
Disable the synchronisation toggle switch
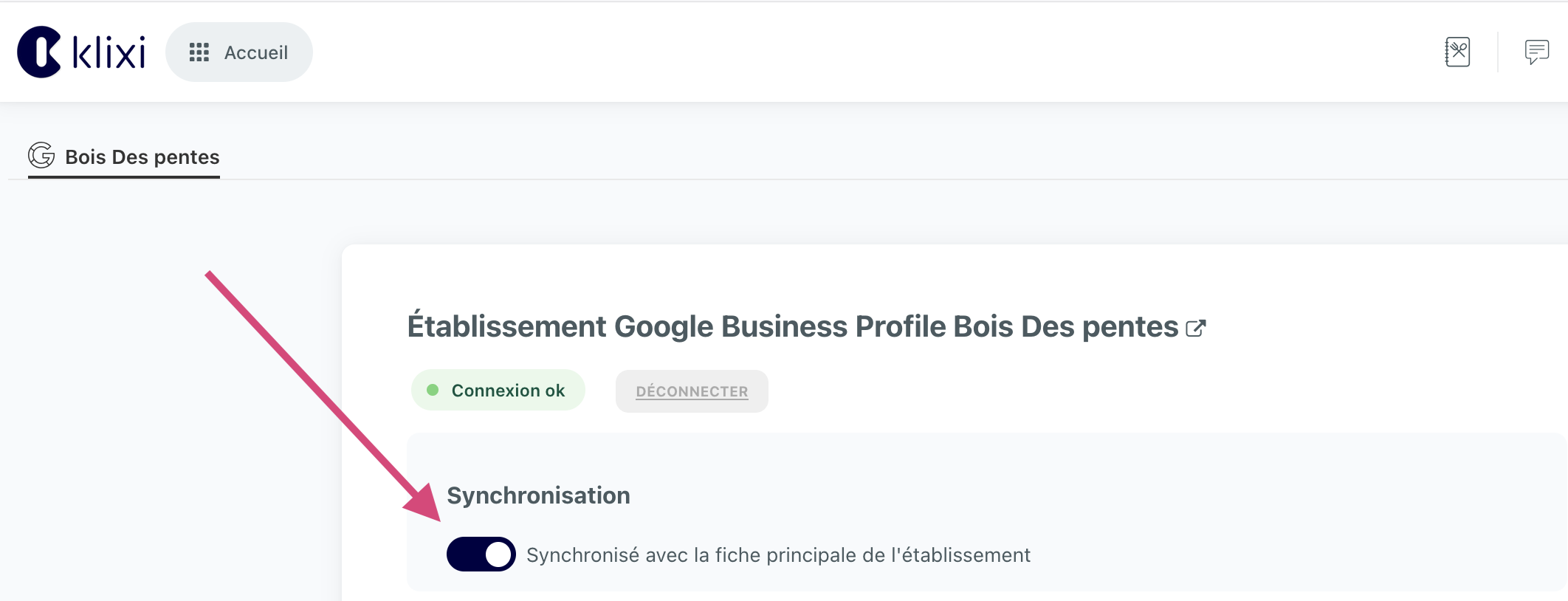pyautogui.click(x=481, y=554)
